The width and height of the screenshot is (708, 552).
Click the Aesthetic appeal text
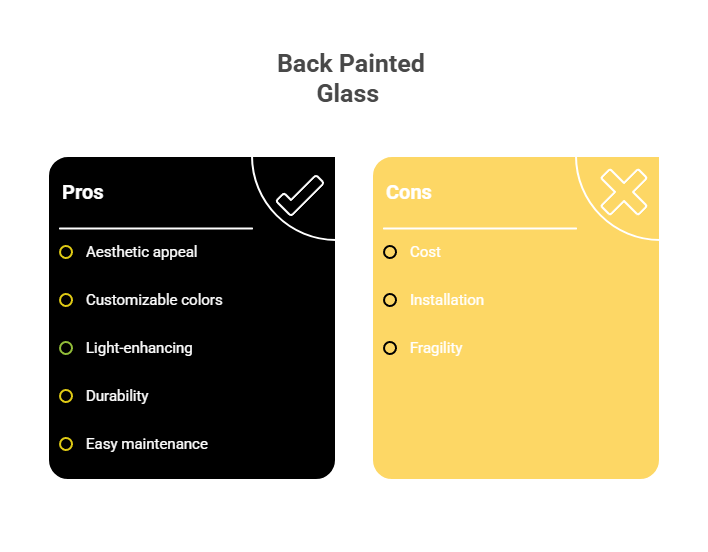click(141, 252)
